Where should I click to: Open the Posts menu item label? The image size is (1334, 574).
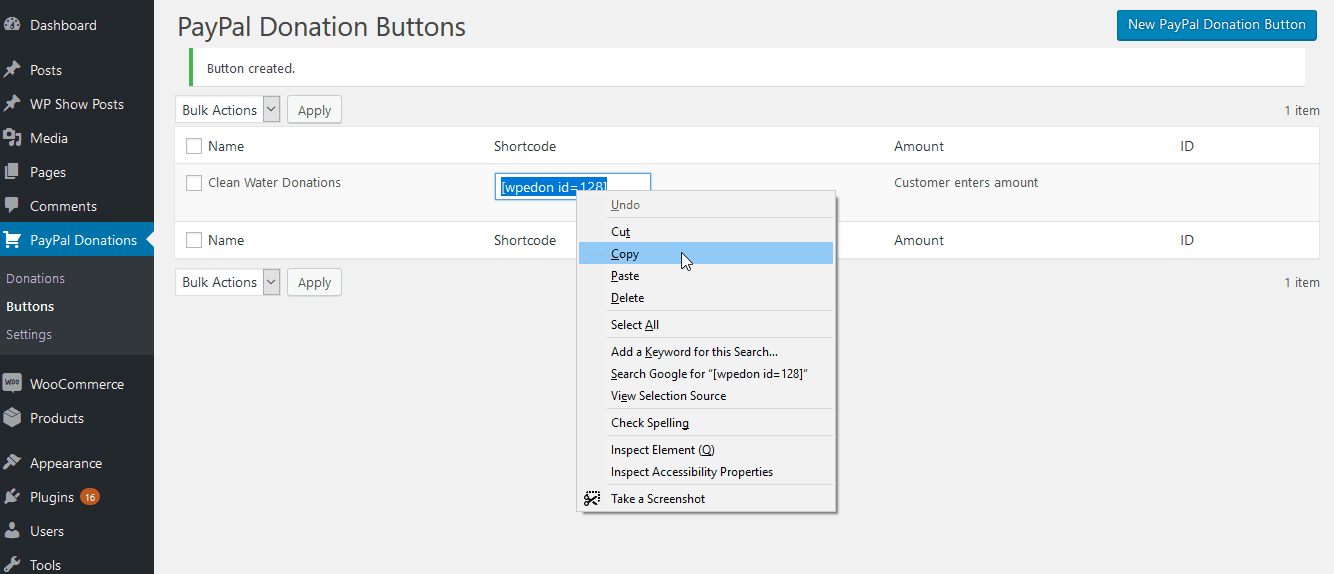(46, 70)
